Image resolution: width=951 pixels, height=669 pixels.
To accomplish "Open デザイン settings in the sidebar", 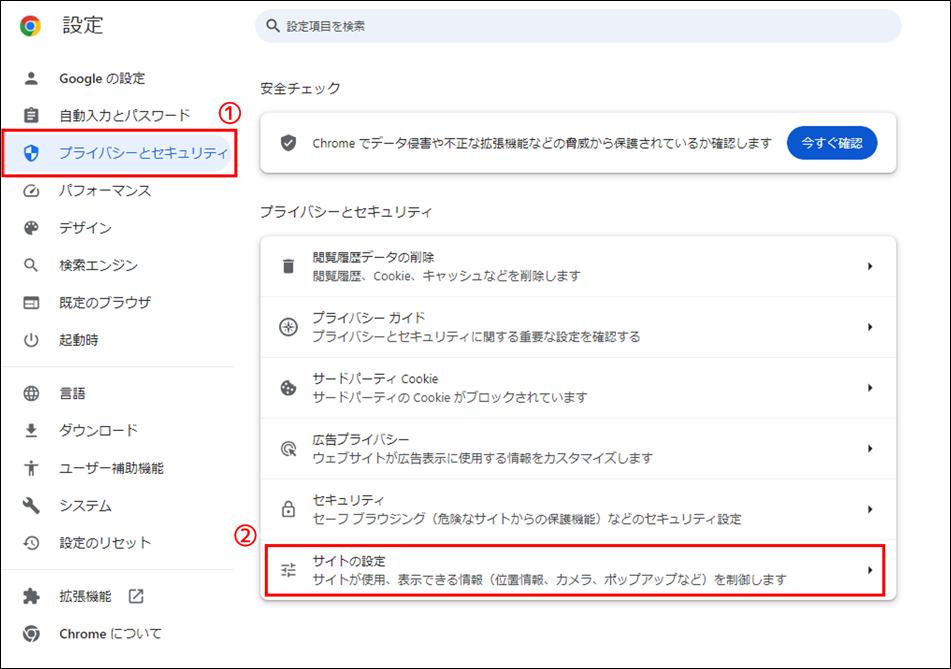I will (86, 228).
